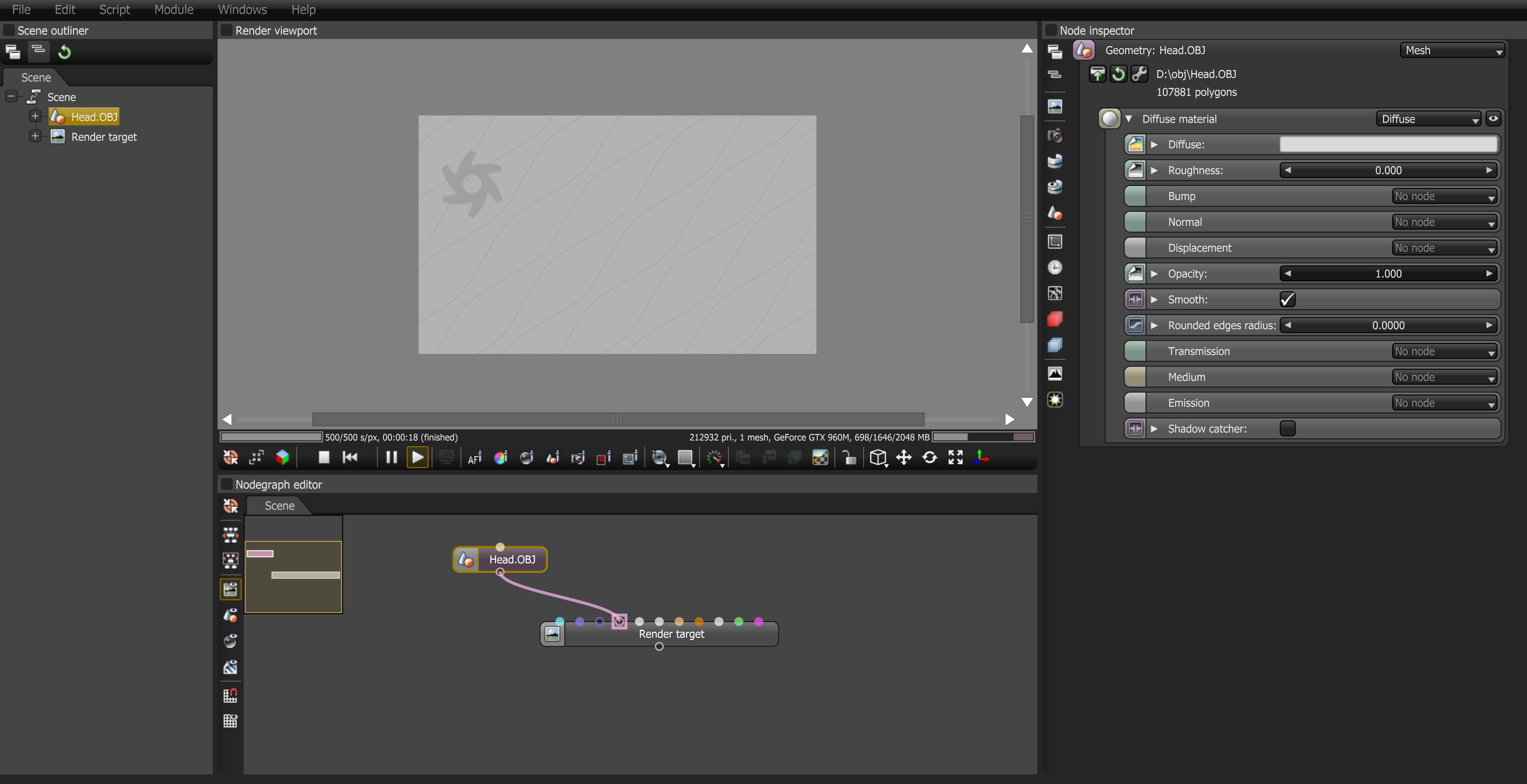
Task: Stop the render with the square button
Action: 324,458
